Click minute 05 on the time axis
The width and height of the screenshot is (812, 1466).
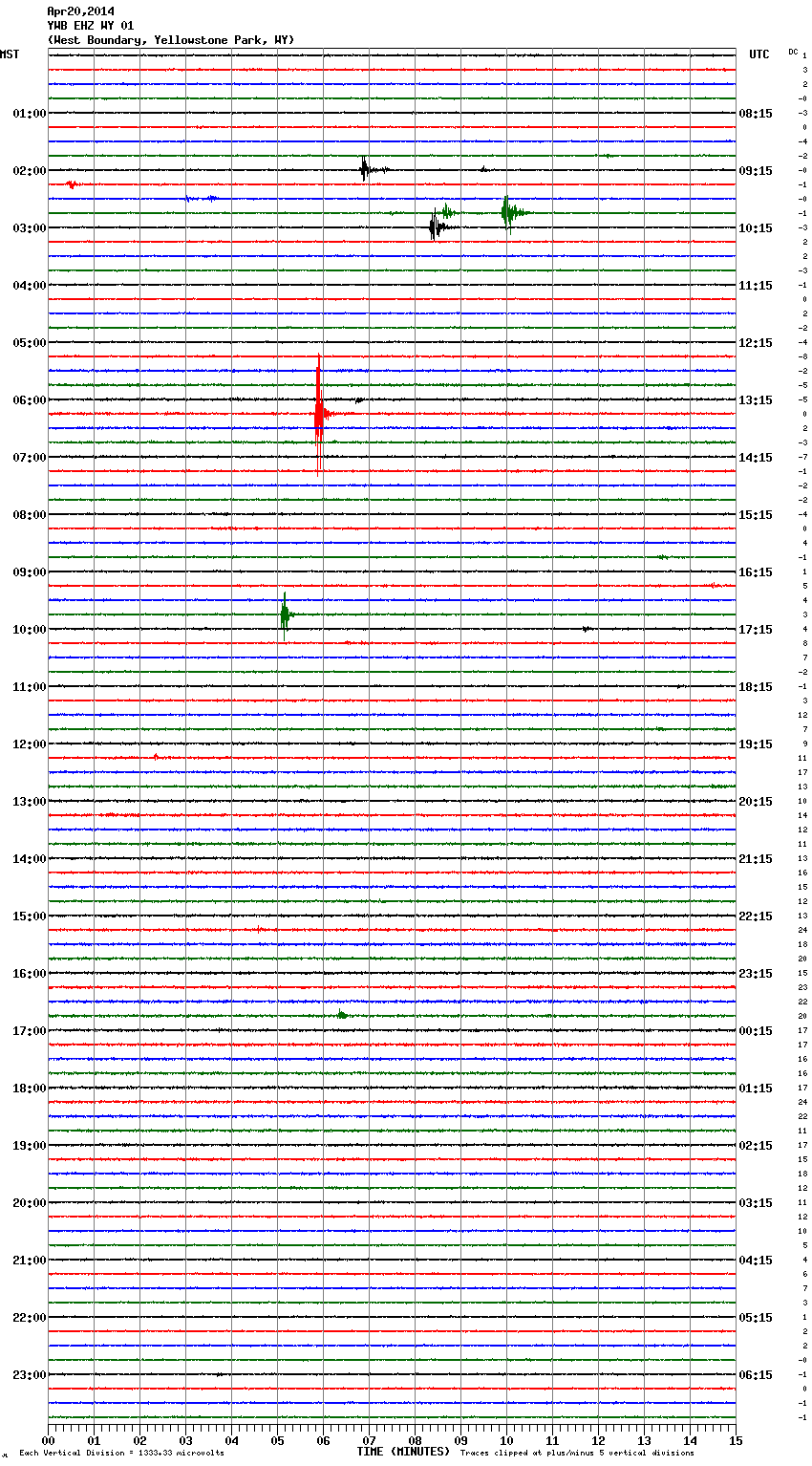[x=277, y=1440]
